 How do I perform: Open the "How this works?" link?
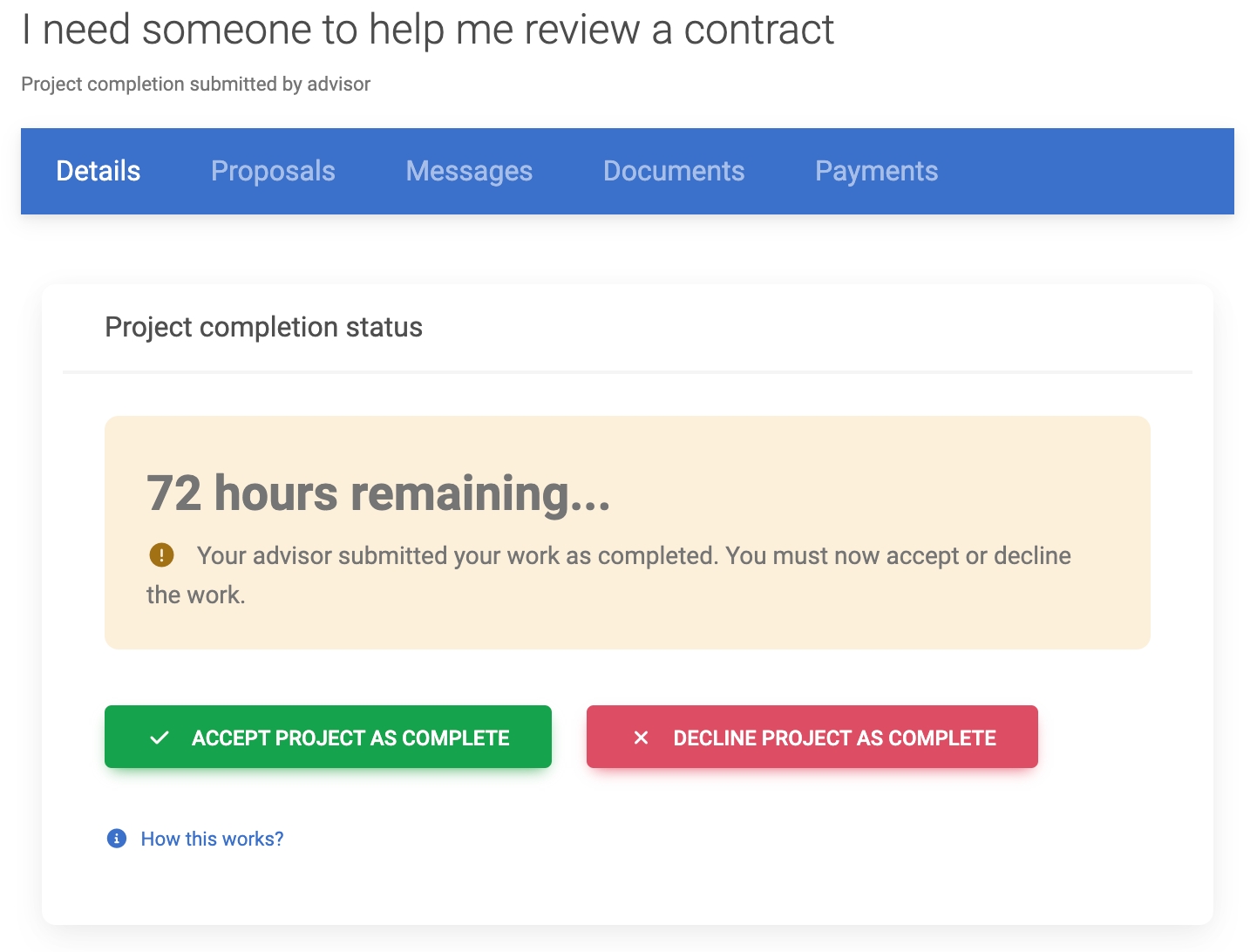(212, 839)
